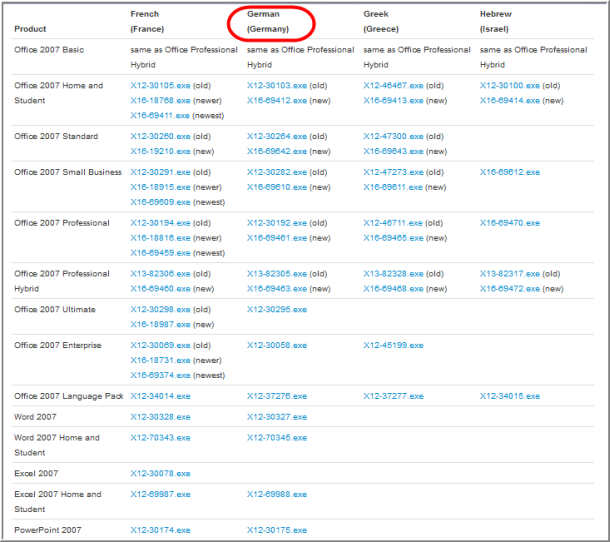Download German Small Business new link
This screenshot has width=610, height=542.
(x=277, y=187)
